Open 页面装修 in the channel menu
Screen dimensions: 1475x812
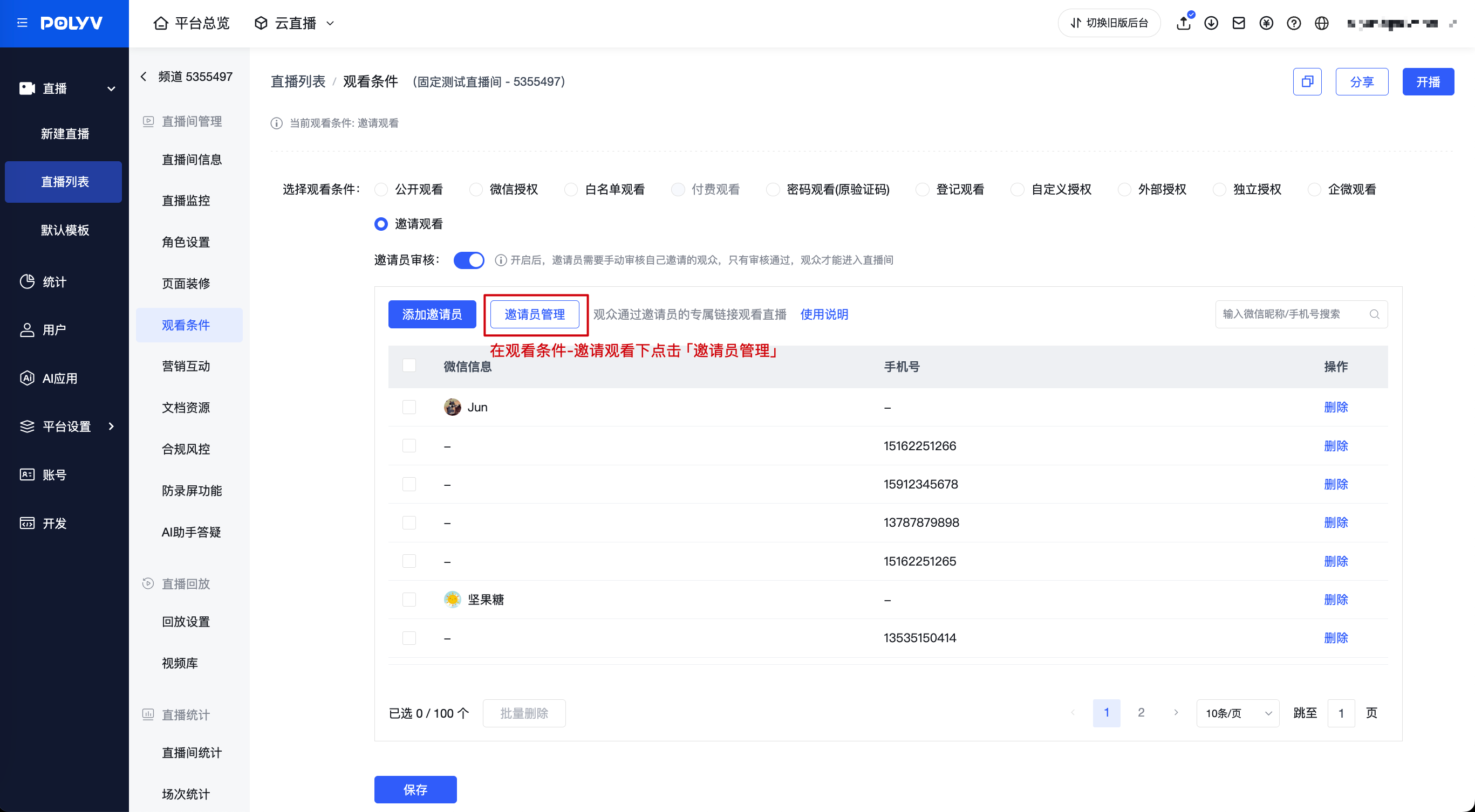(186, 284)
